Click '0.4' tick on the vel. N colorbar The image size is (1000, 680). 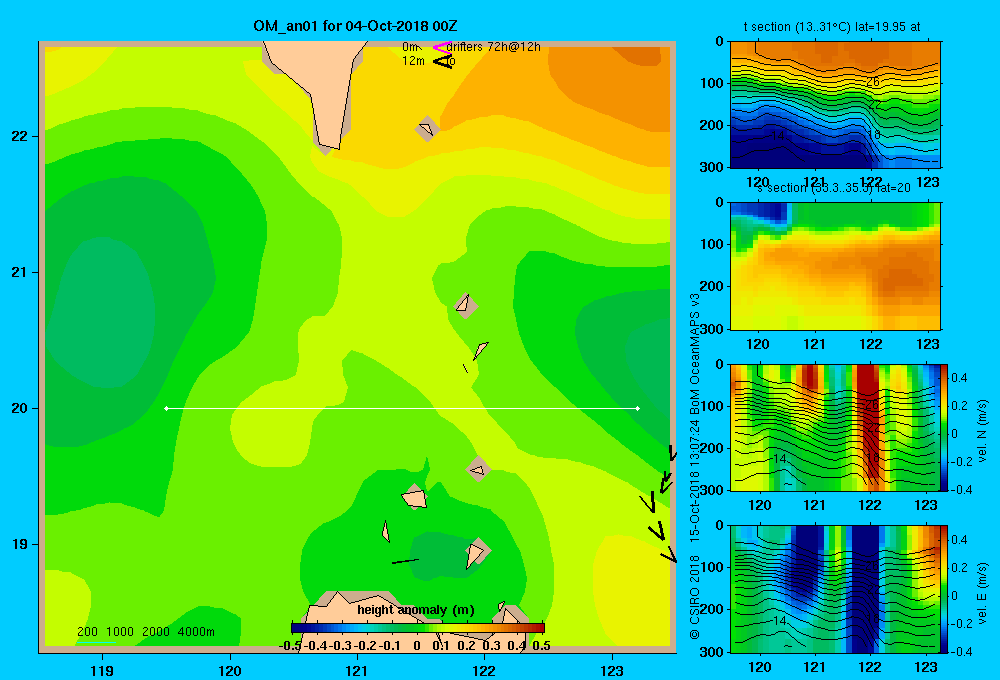[959, 378]
